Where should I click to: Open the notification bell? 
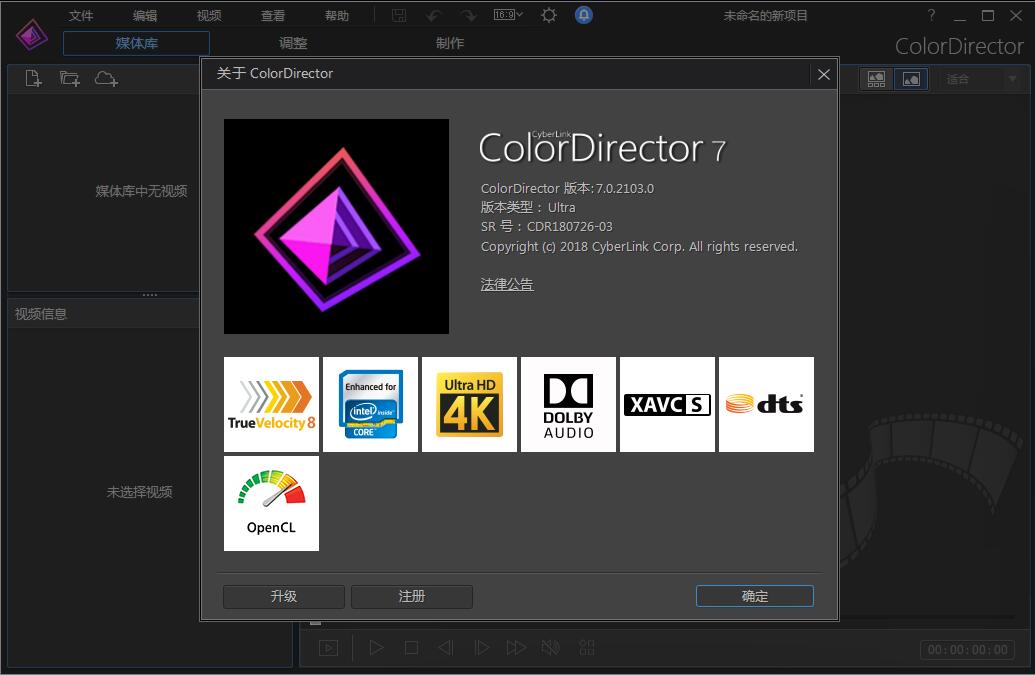584,15
